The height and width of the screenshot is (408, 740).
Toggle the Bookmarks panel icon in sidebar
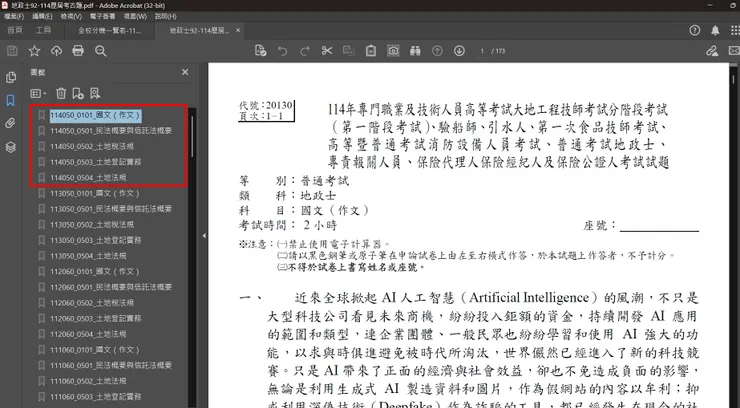(x=11, y=101)
